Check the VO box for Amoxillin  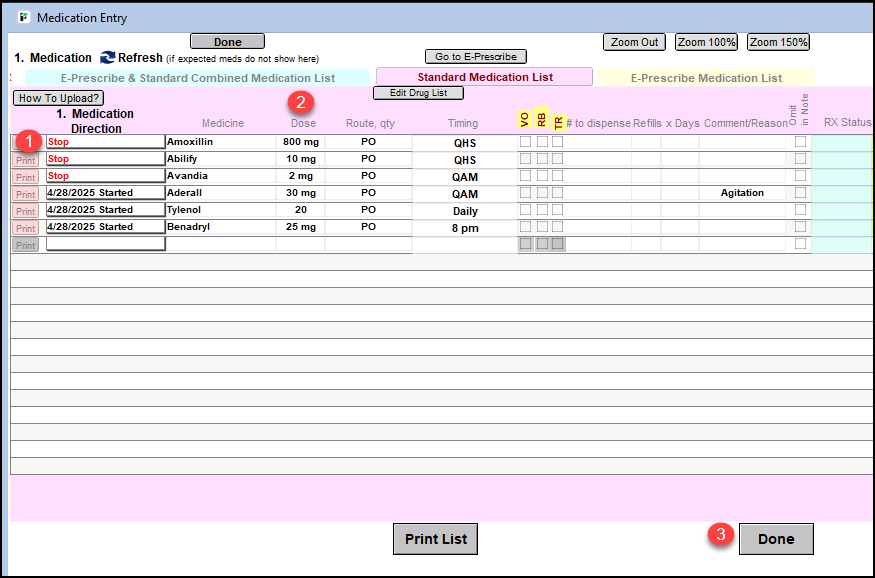(x=525, y=142)
